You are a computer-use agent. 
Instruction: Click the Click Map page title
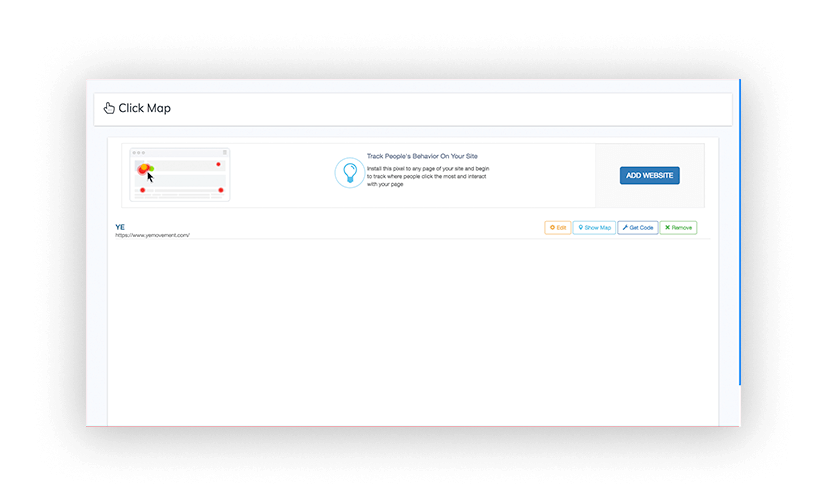coord(144,108)
